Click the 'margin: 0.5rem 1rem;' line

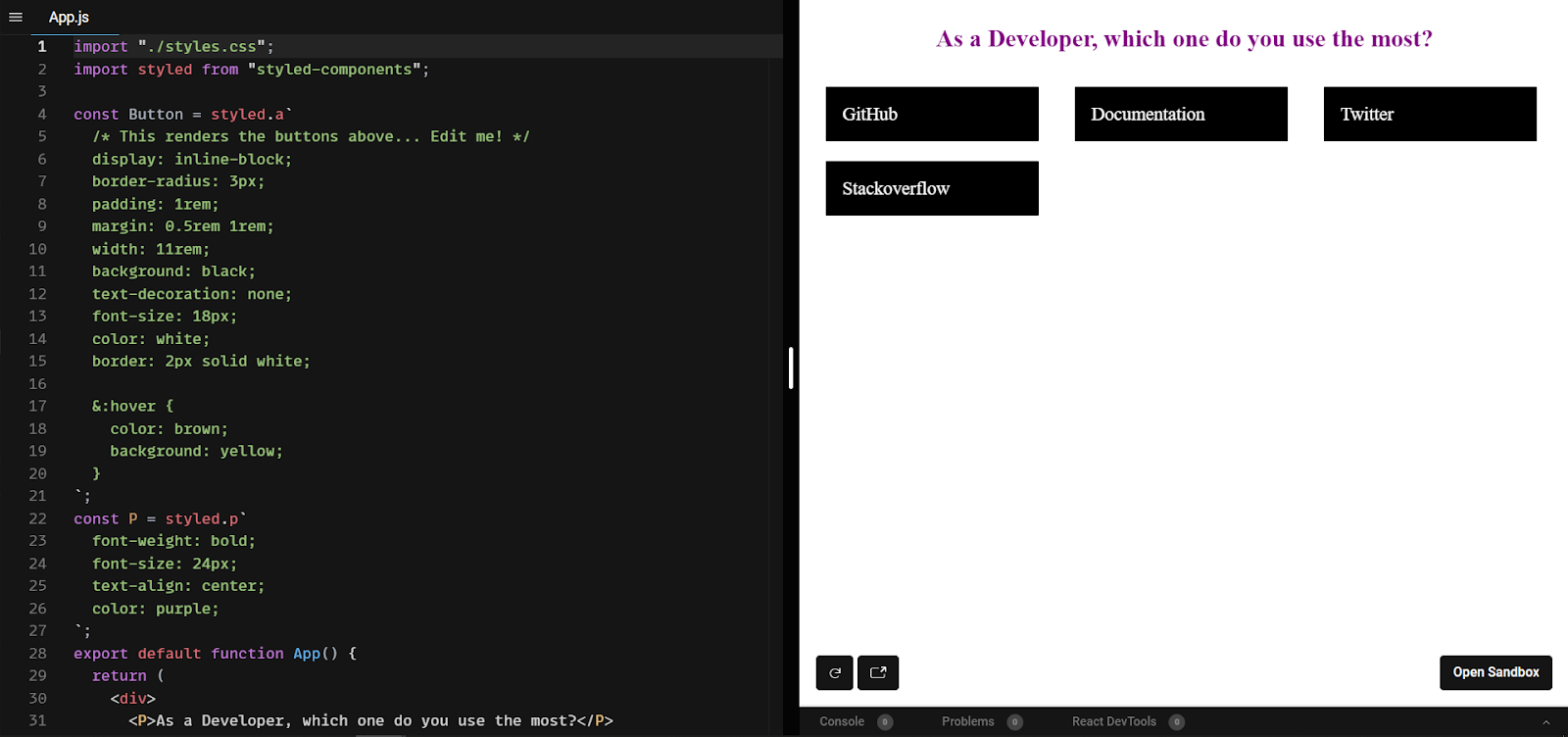coord(183,226)
